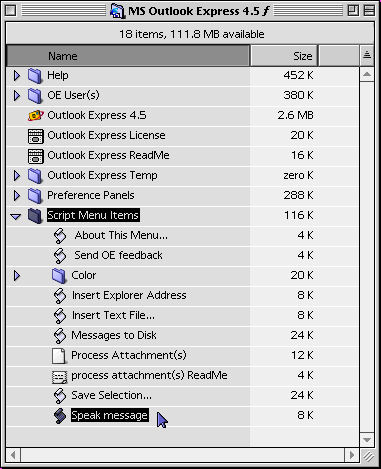
Task: Select the "Send OE feedback" name
Action: pos(118,255)
